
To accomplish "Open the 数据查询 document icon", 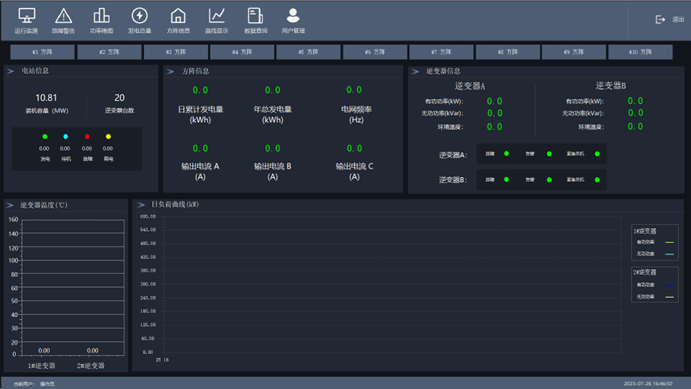I will (255, 16).
